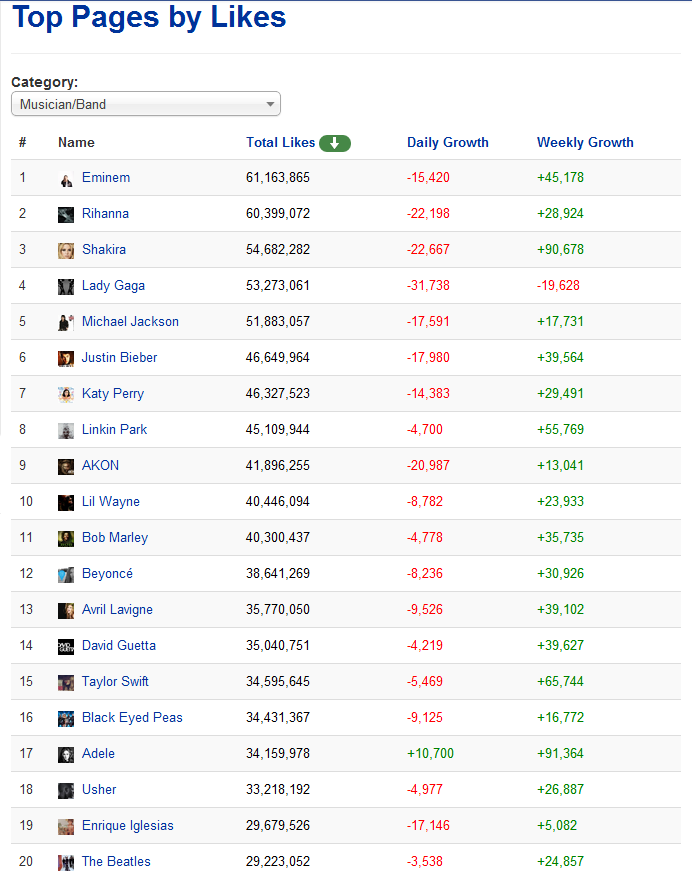Click Lady Gaga's profile thumbnail

(x=66, y=287)
